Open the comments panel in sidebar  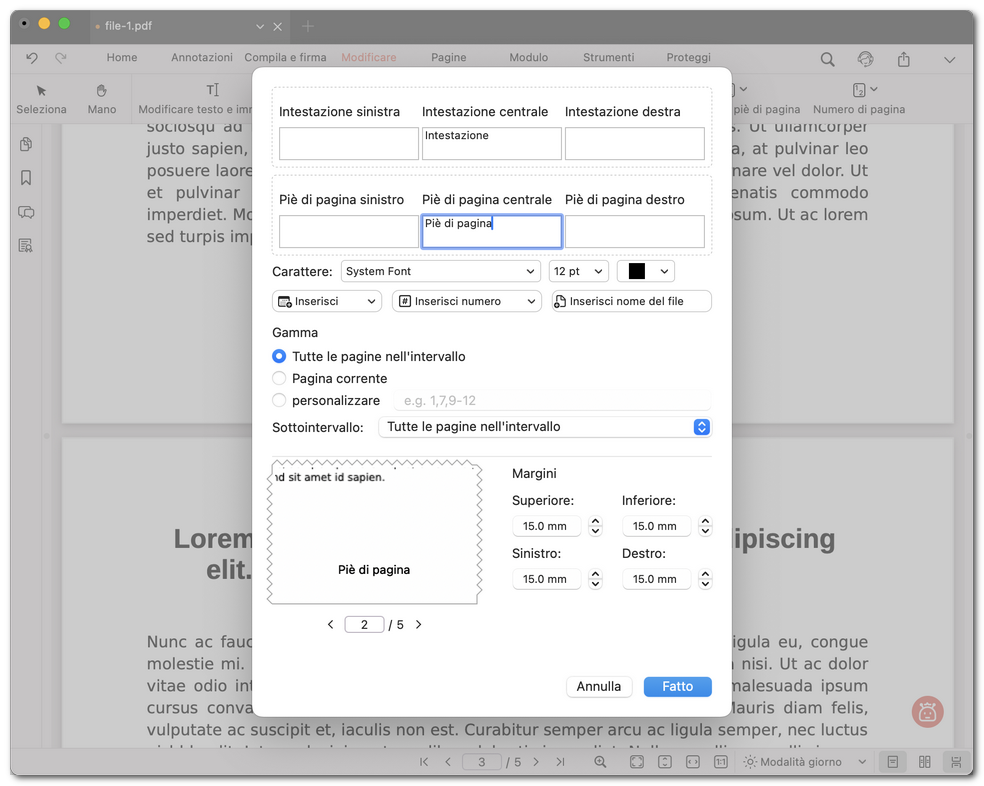point(26,212)
